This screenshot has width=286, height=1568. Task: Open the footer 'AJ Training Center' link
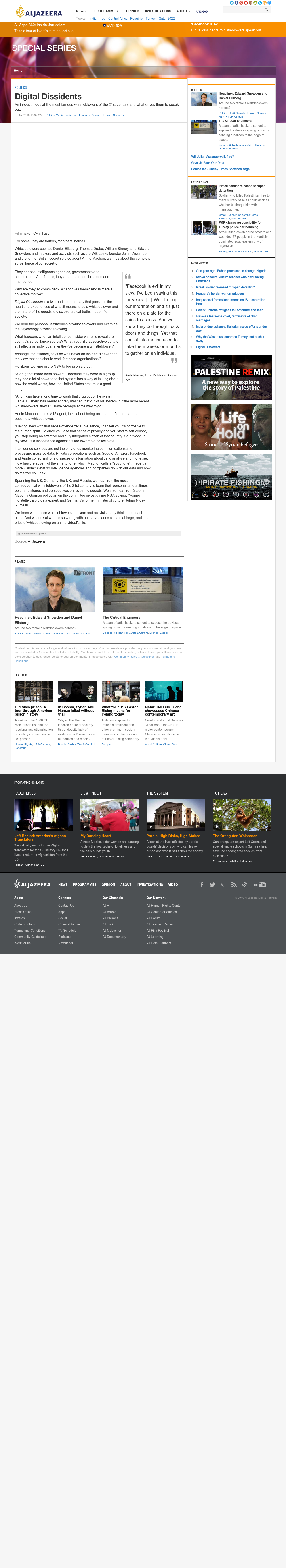click(x=160, y=924)
